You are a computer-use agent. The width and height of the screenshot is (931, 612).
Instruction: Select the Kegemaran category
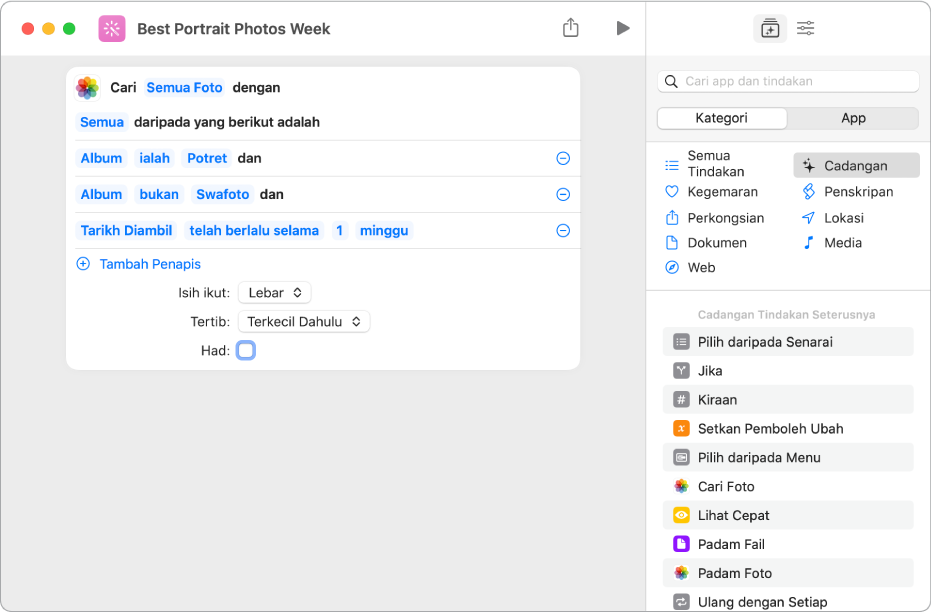point(722,191)
